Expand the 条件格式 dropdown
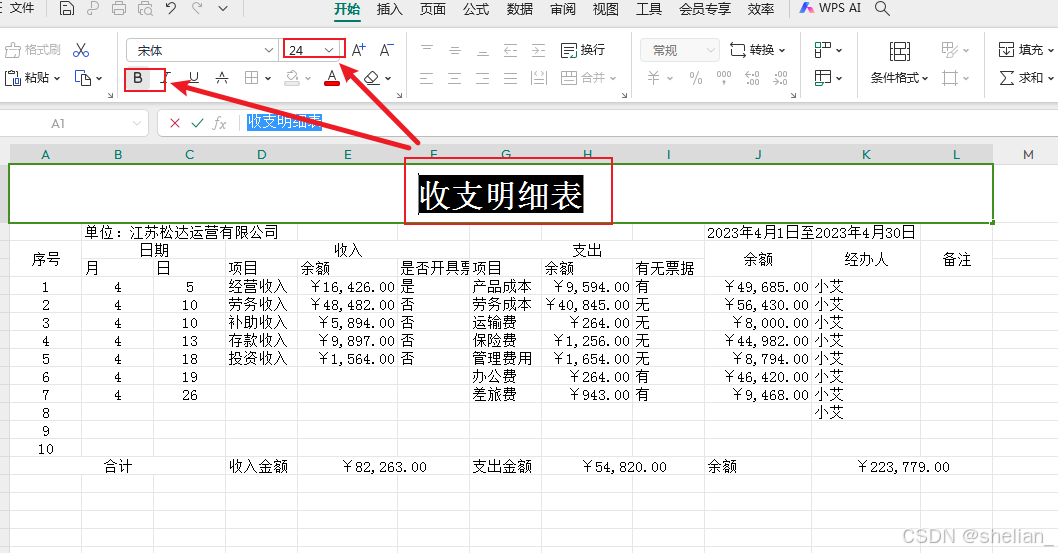This screenshot has width=1058, height=553. pos(925,79)
